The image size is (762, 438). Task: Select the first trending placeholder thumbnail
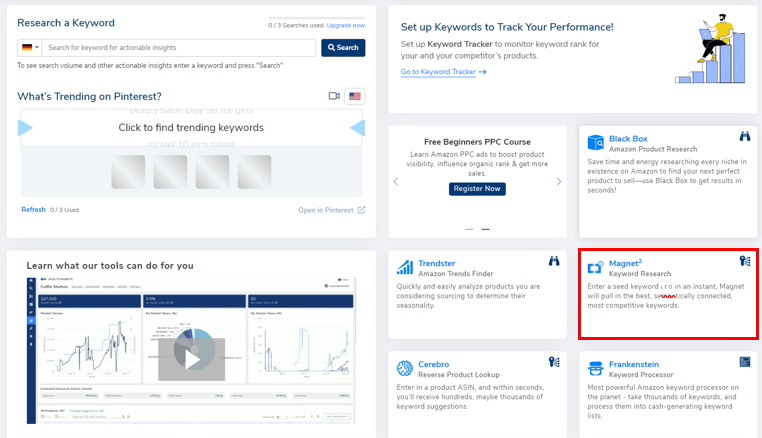128,172
